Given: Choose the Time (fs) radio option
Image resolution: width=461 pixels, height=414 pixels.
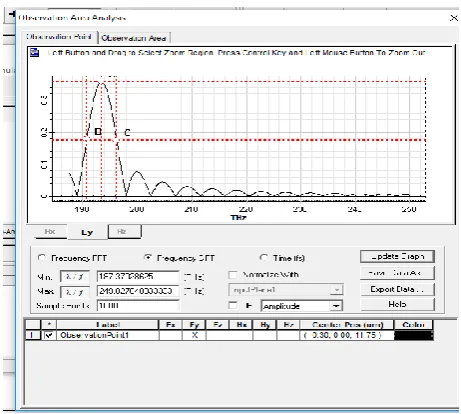Looking at the screenshot, I should (264, 258).
